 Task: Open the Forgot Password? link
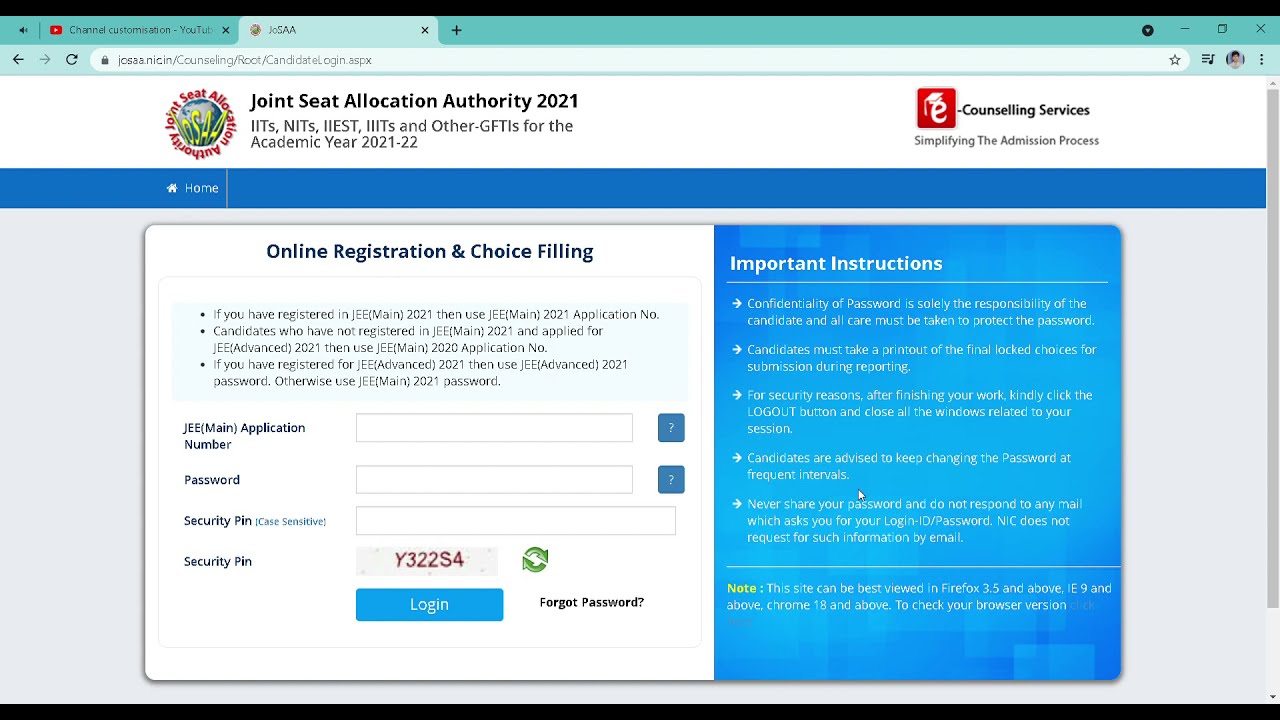(x=592, y=602)
